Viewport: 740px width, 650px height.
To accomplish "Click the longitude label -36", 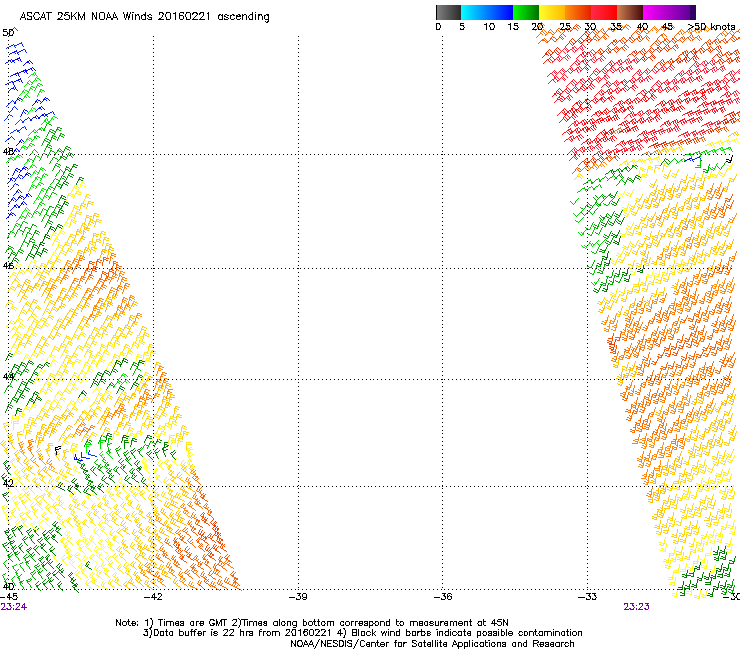I will pyautogui.click(x=443, y=597).
